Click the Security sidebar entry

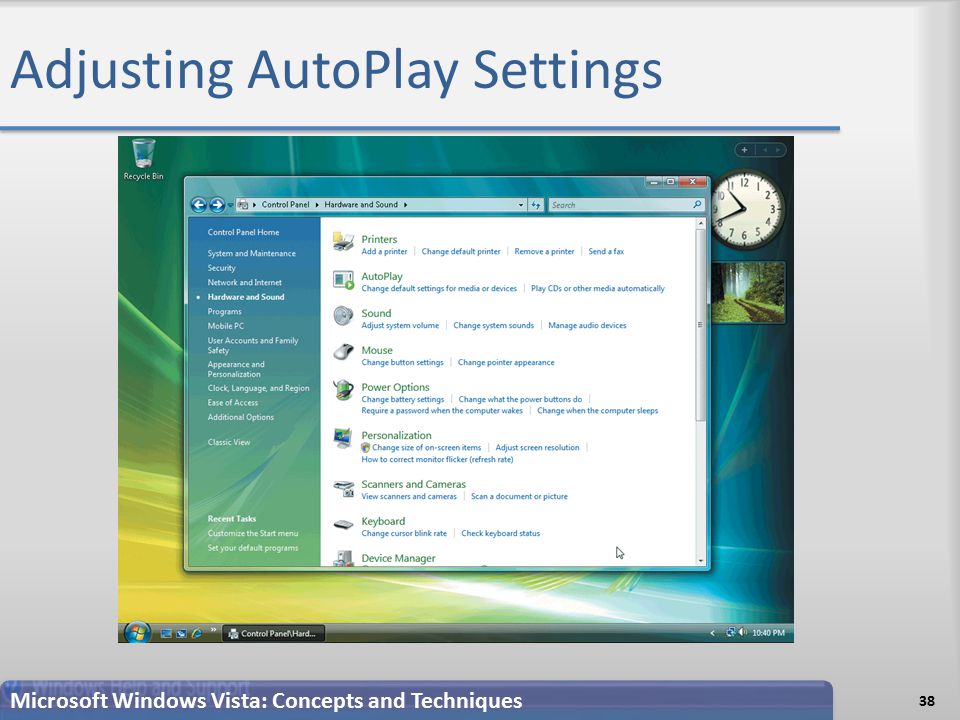pos(221,268)
